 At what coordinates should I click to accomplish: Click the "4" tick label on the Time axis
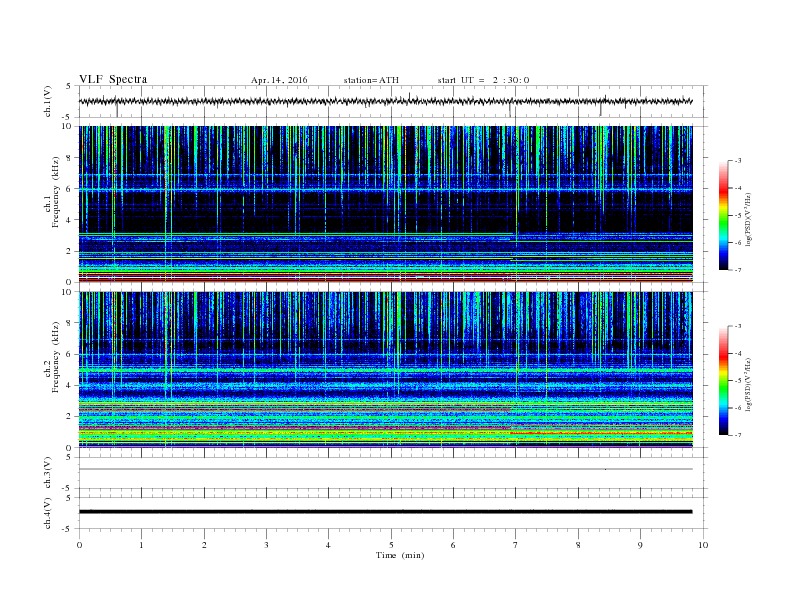point(328,545)
